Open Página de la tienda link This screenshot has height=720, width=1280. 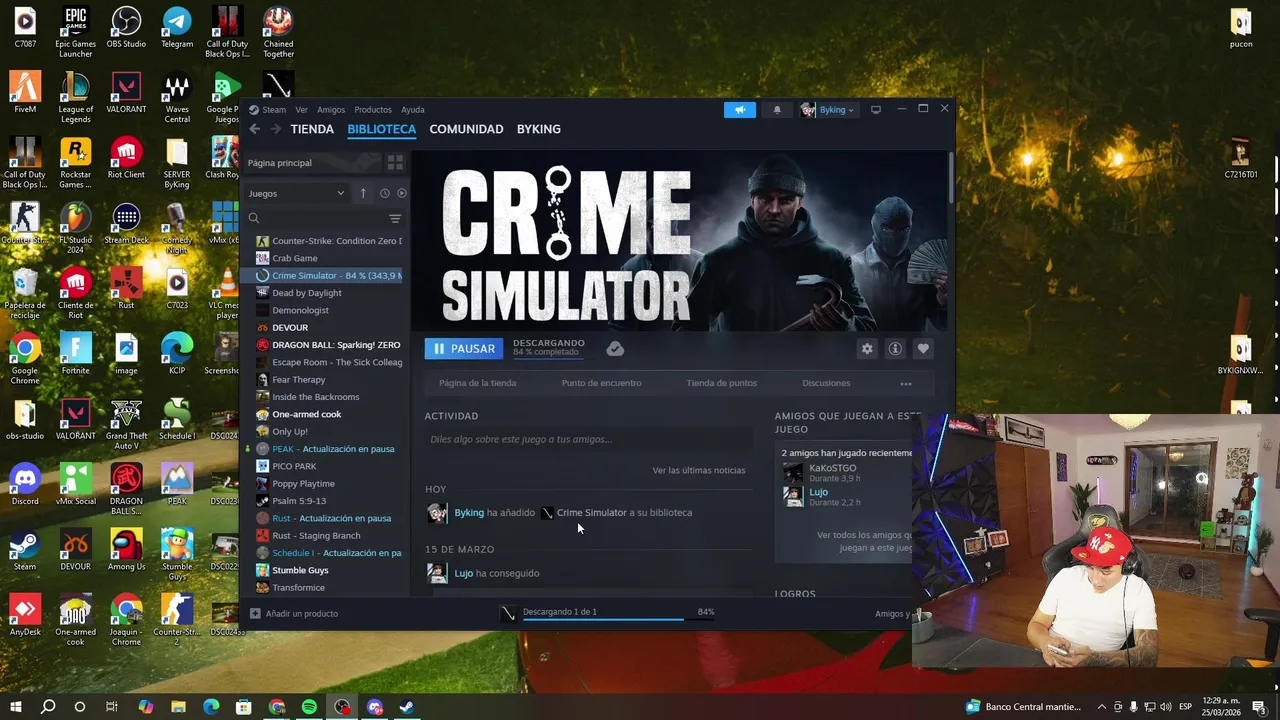[x=478, y=383]
